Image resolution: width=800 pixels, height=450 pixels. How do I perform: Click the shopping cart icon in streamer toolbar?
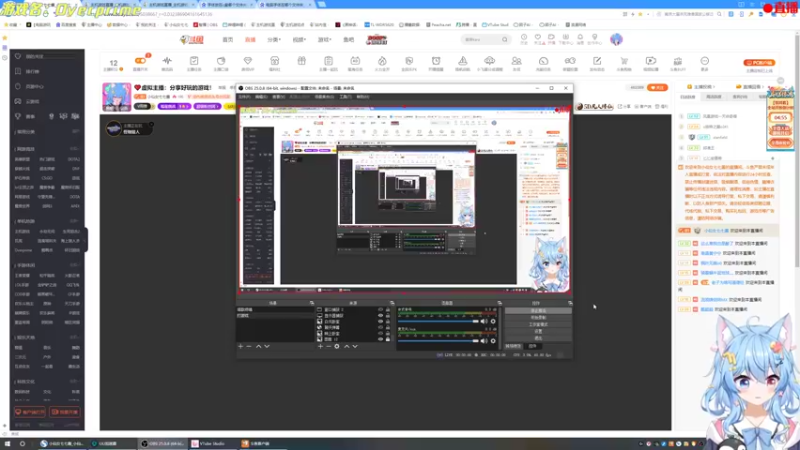(x=624, y=63)
